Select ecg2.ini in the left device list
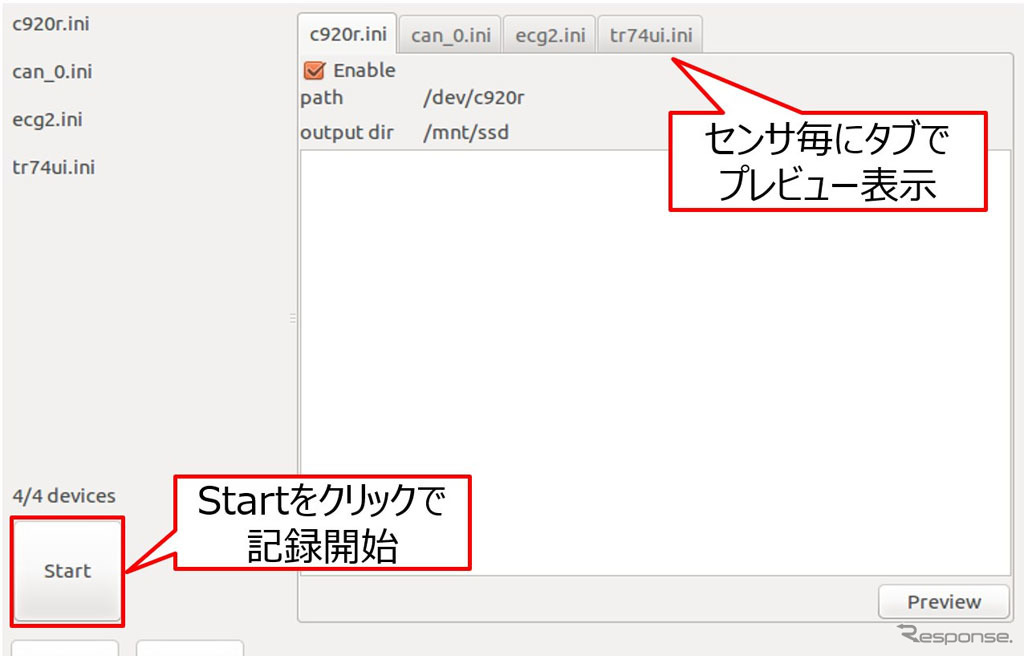The height and width of the screenshot is (656, 1024). click(x=47, y=120)
